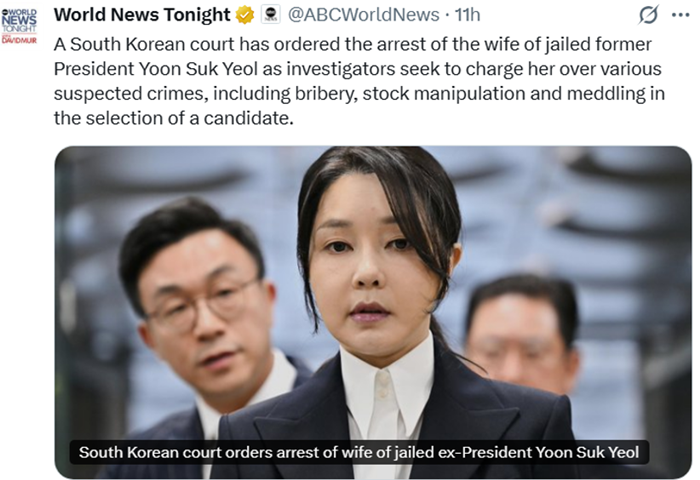Click the 'President Yoon Suk Yeol' tweet text line
This screenshot has height=480, width=700.
point(358,69)
